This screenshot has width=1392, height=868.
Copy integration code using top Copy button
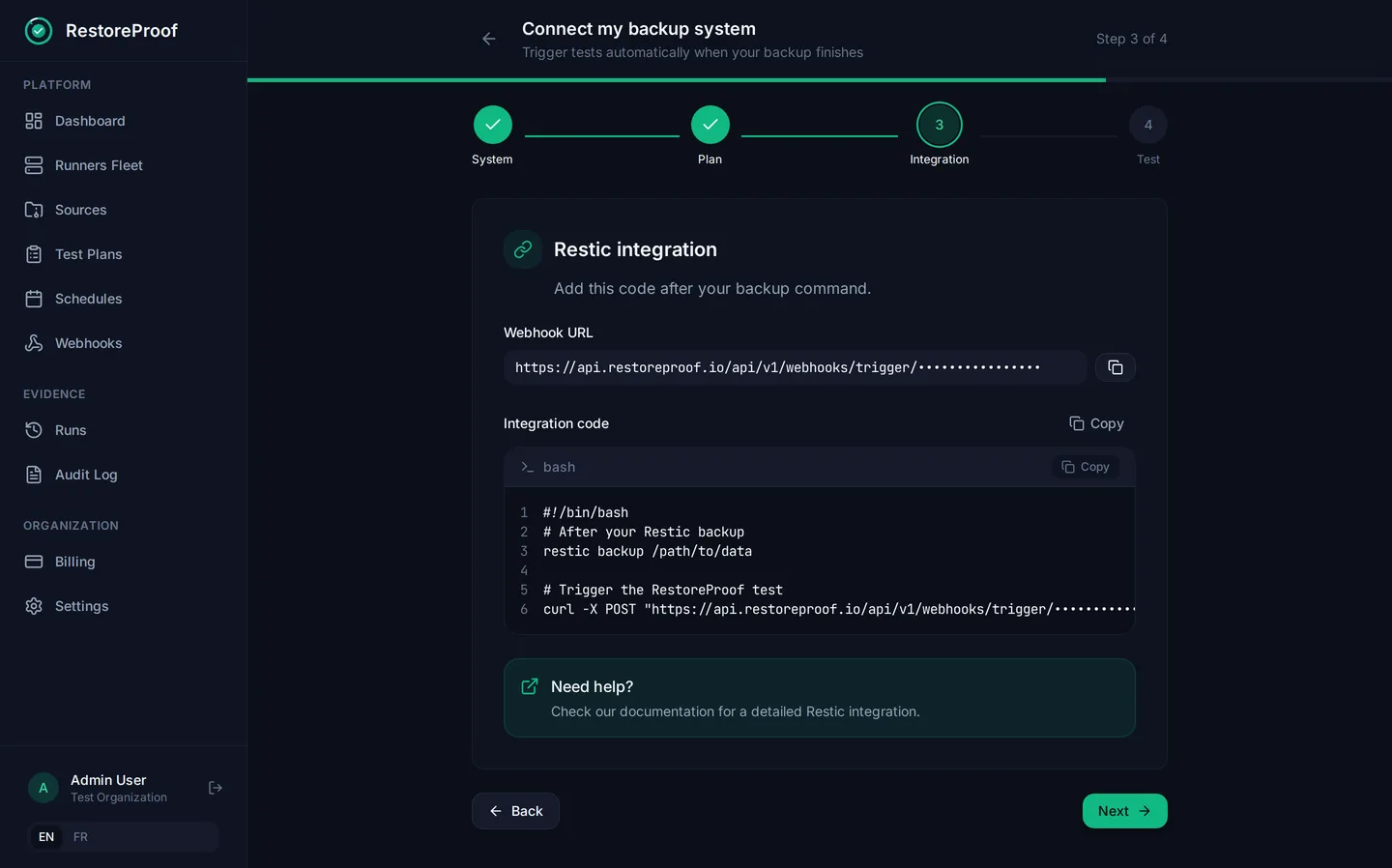click(x=1096, y=423)
